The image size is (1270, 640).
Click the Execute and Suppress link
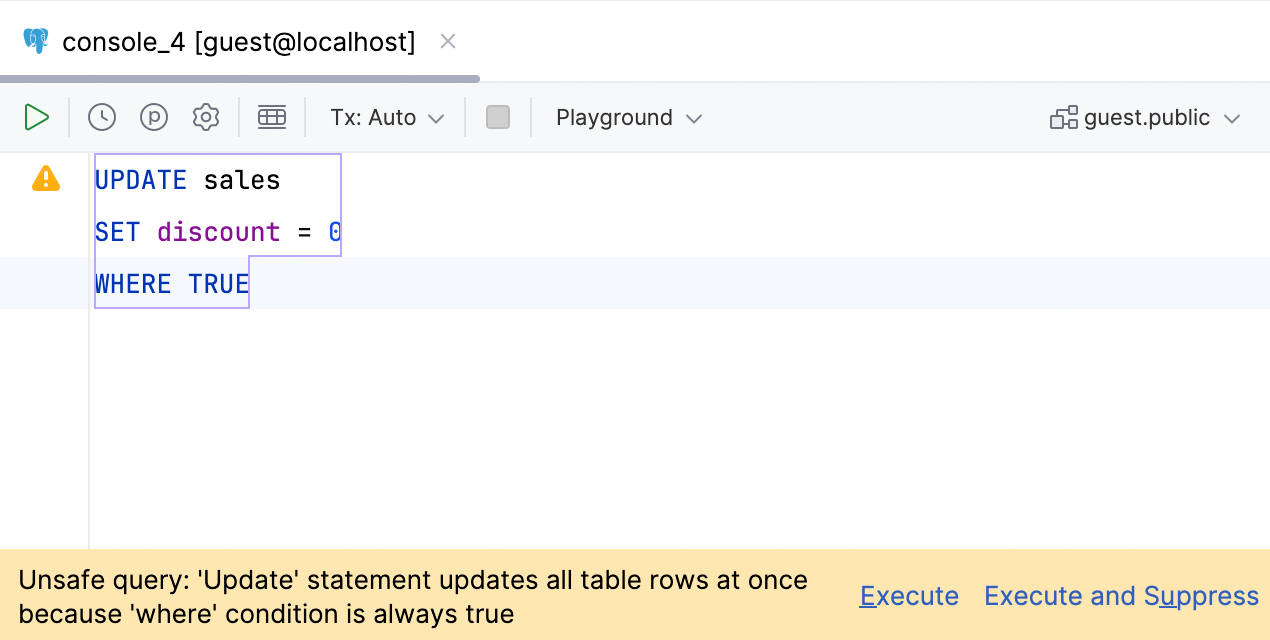1121,597
